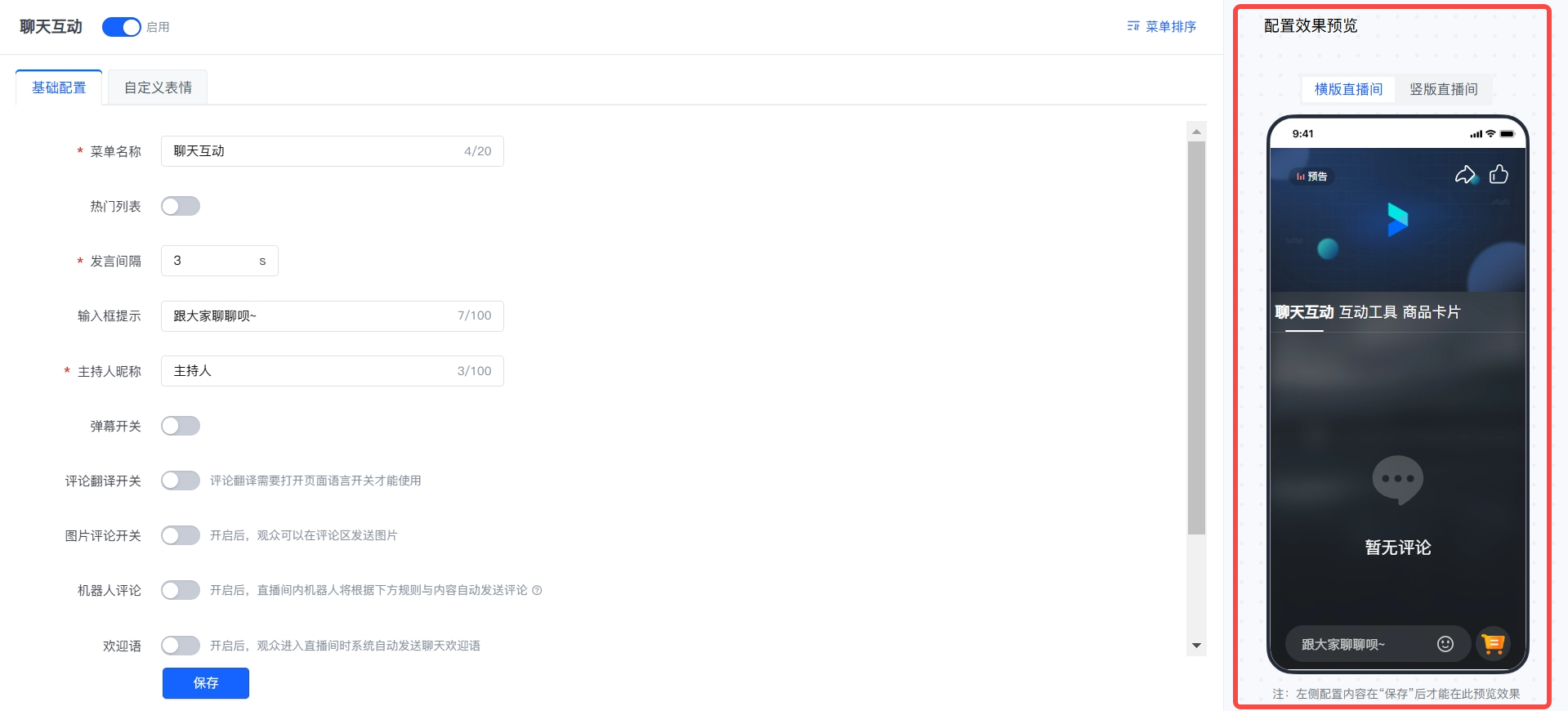
Task: Open the 菜单排序 link
Action: point(1161,26)
